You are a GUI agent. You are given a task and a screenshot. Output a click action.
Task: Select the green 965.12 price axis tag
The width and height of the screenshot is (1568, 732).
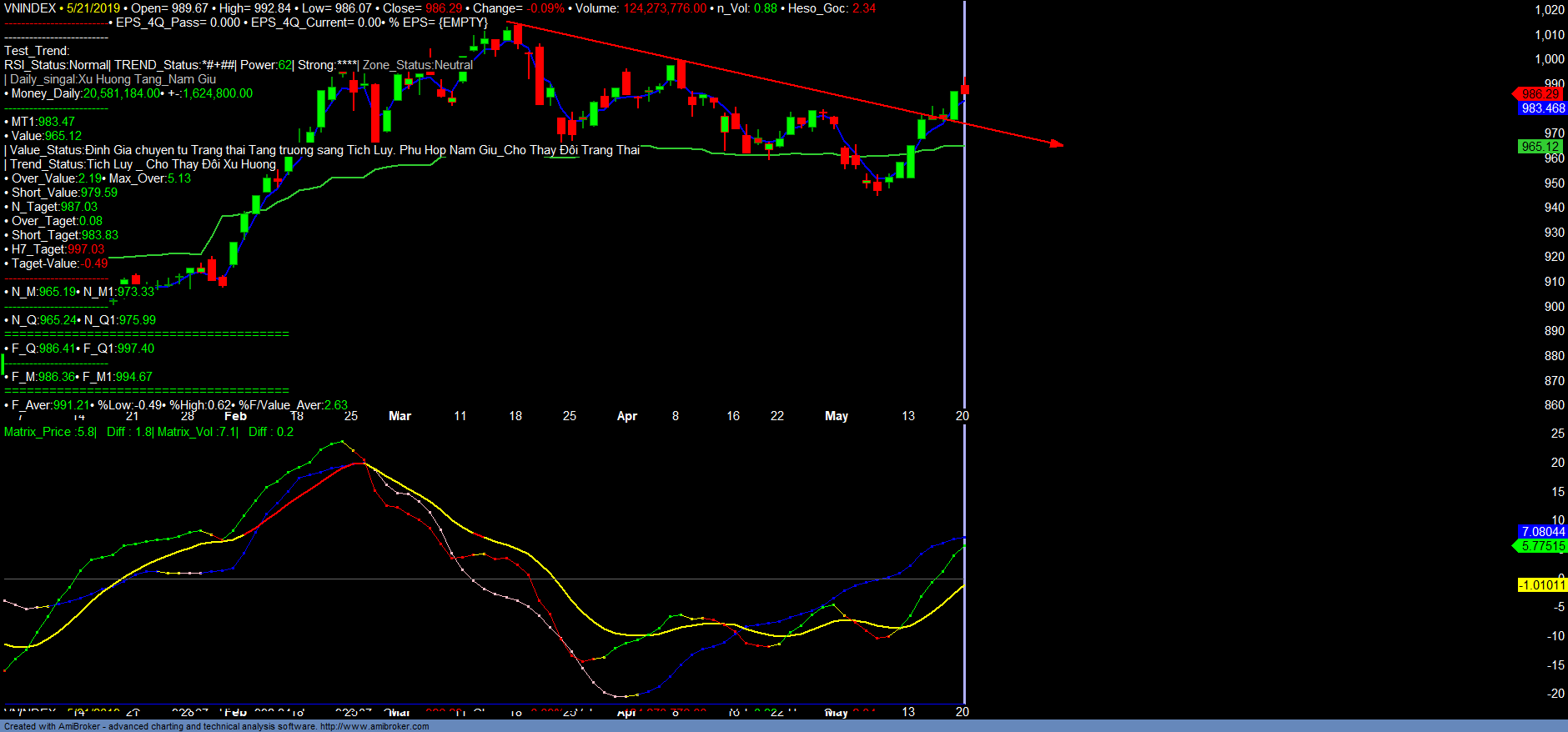click(x=1539, y=147)
